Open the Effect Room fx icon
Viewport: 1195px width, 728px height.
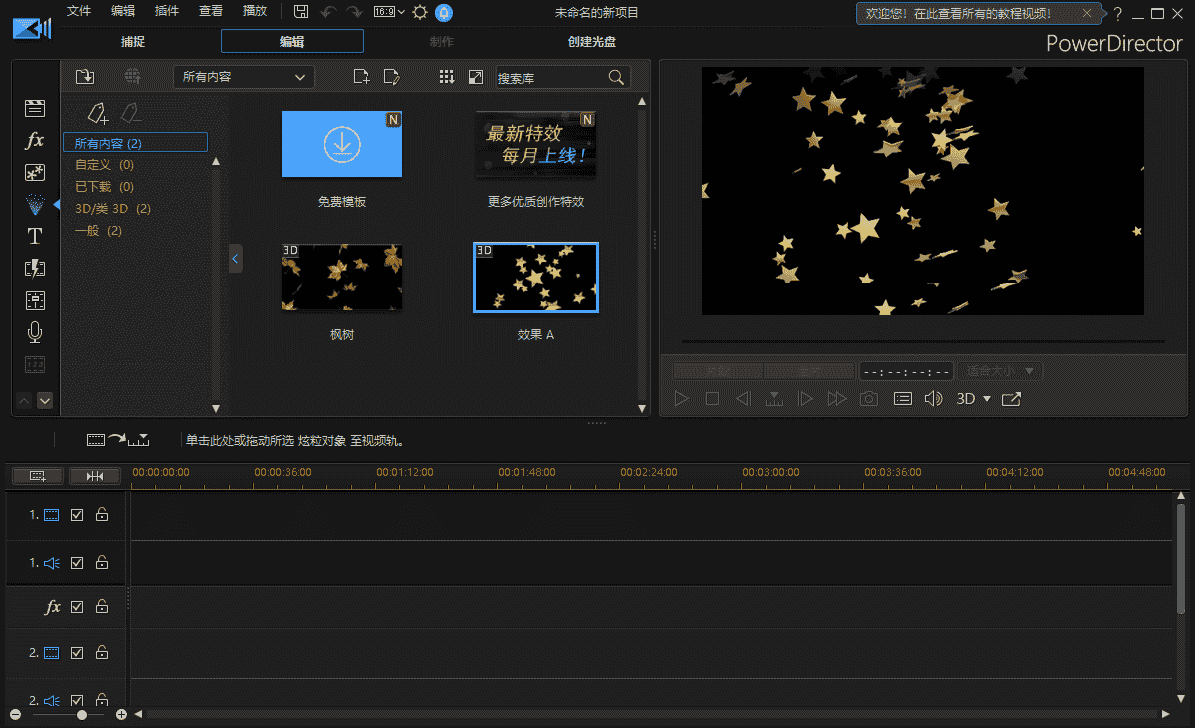click(x=35, y=140)
